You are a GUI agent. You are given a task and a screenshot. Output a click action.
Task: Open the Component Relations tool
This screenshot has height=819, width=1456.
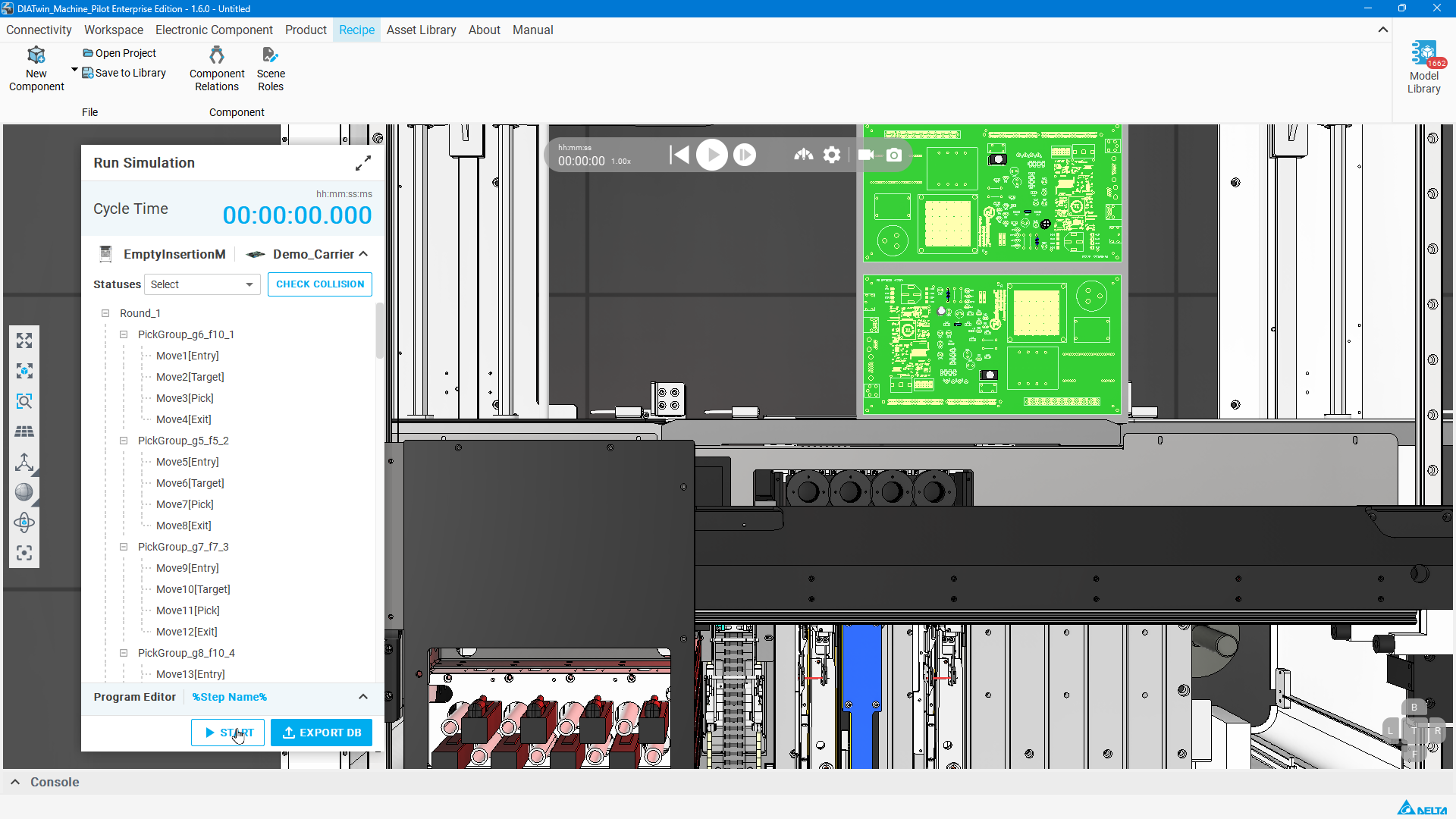pos(217,69)
